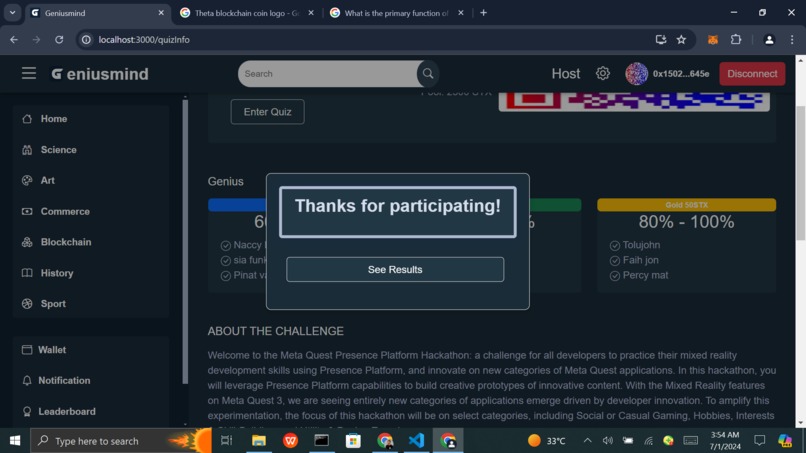Click the browser back arrow
The image size is (806, 453).
pos(14,40)
